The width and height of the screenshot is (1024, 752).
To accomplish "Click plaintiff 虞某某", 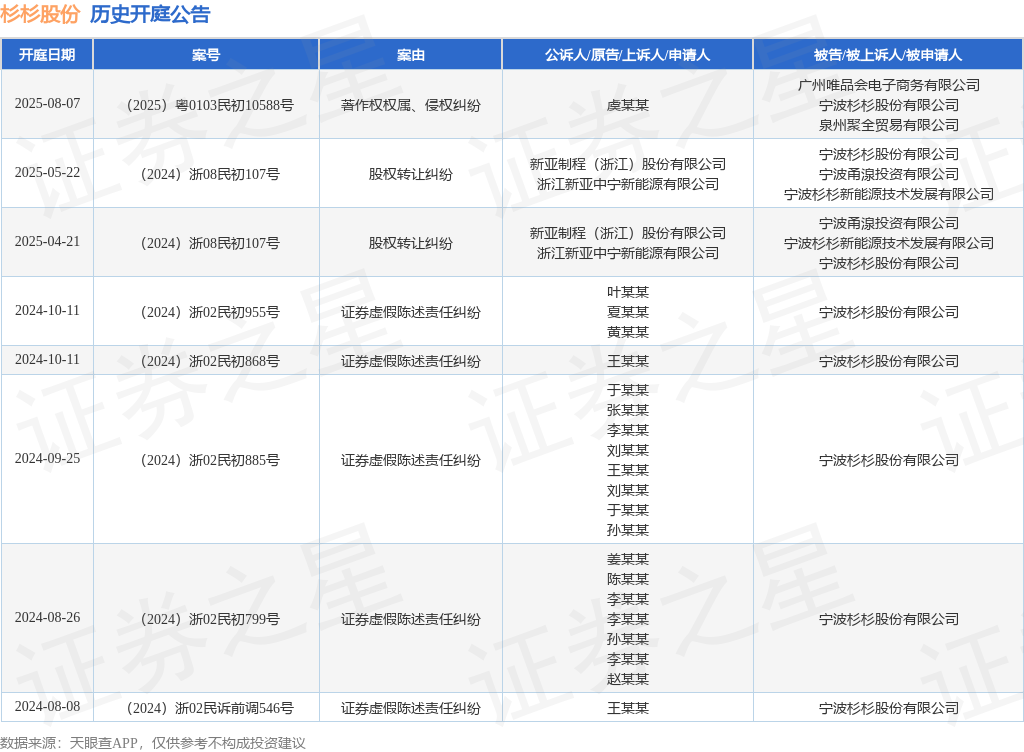I will (x=628, y=105).
